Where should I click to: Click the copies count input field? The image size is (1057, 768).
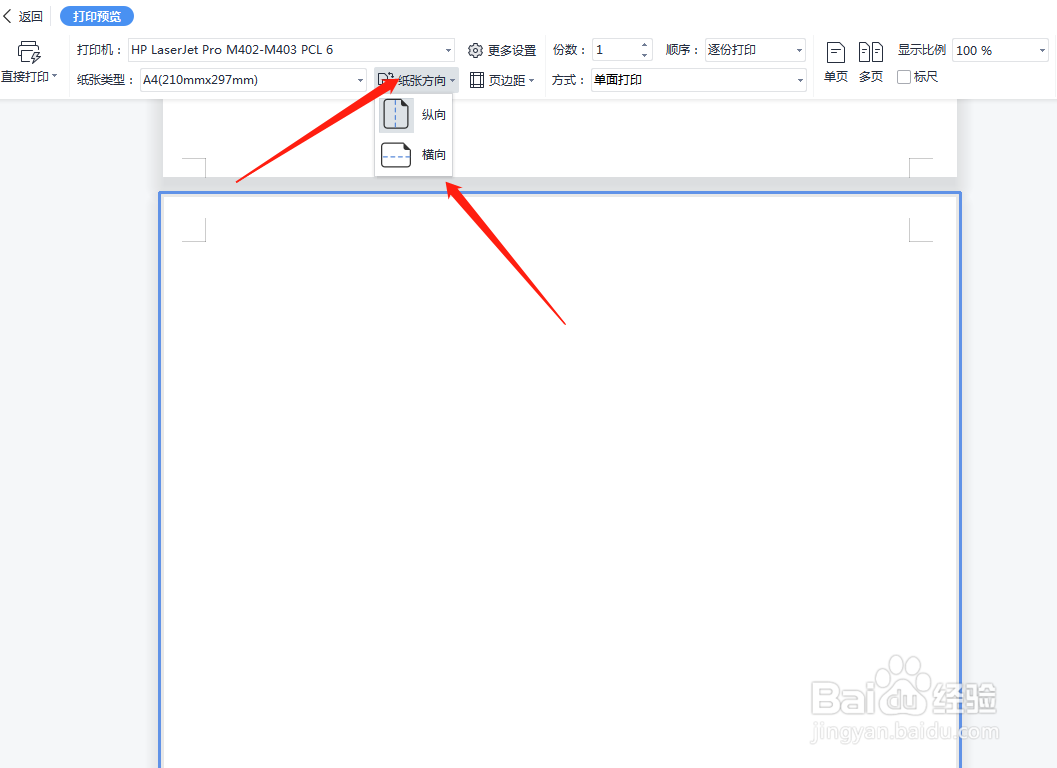[x=615, y=50]
